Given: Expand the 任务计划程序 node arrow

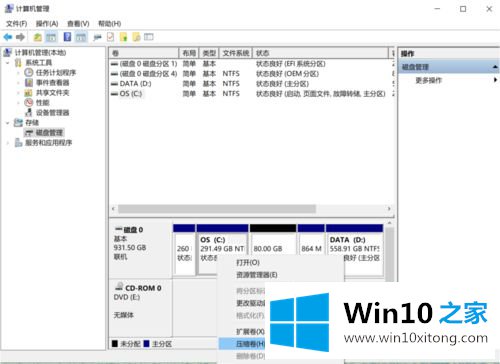Looking at the screenshot, I should [x=18, y=73].
